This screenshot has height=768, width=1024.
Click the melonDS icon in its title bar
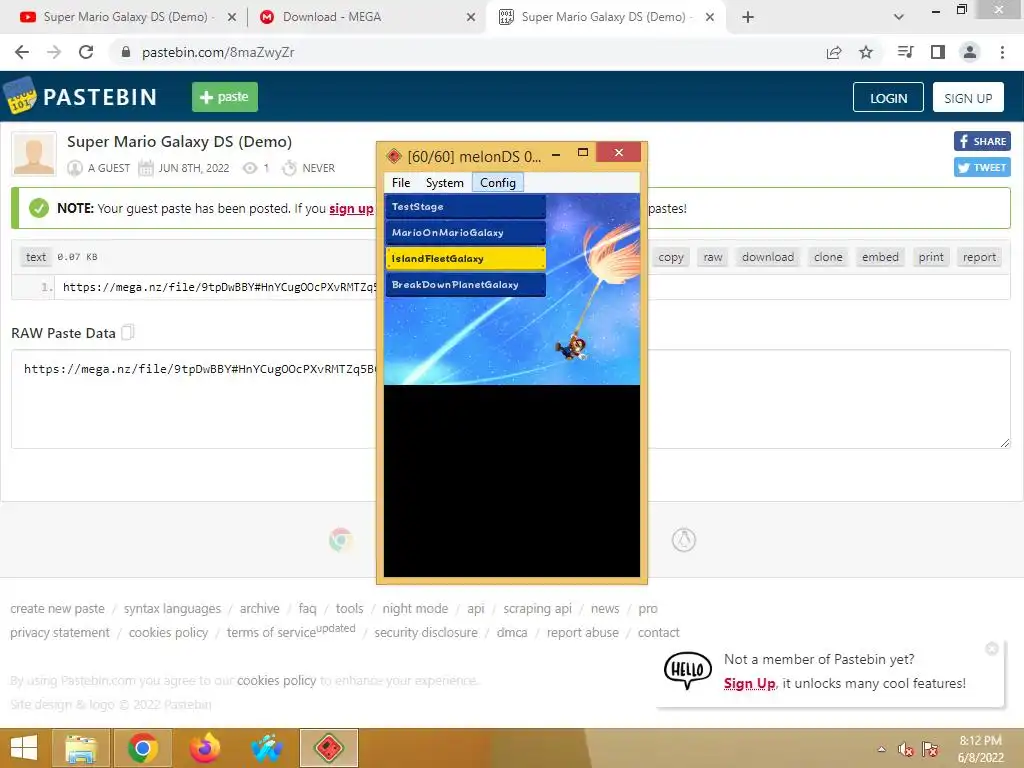pyautogui.click(x=394, y=156)
